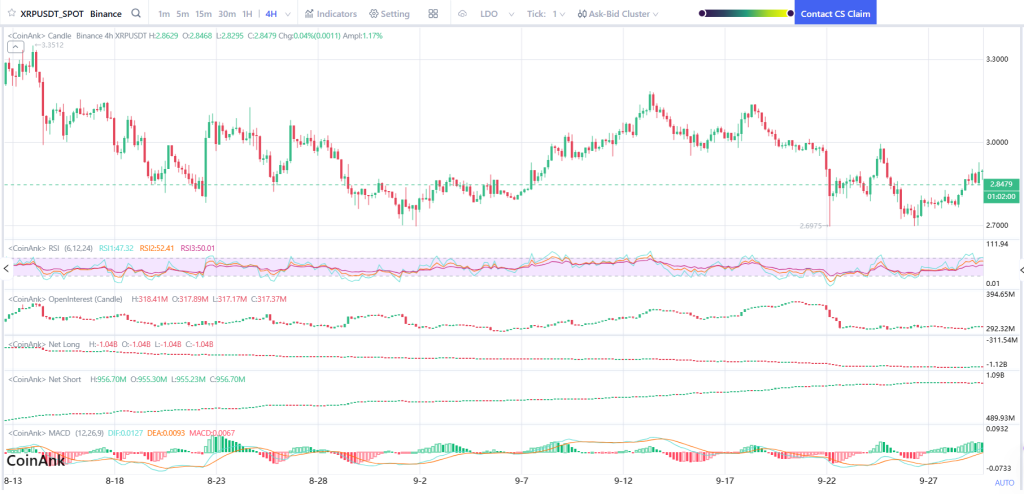
Task: Click the RSI1:47.32 value
Action: pyautogui.click(x=116, y=248)
